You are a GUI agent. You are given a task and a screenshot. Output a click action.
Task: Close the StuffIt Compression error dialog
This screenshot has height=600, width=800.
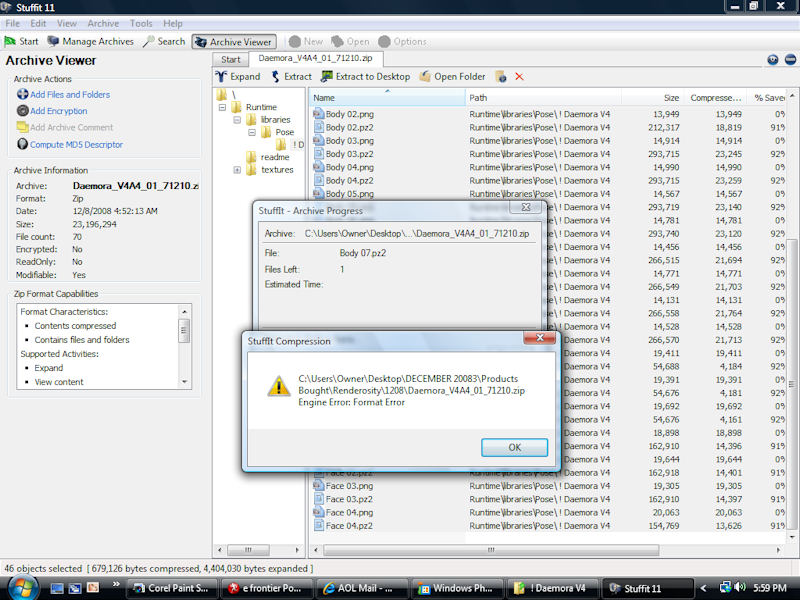[x=539, y=337]
